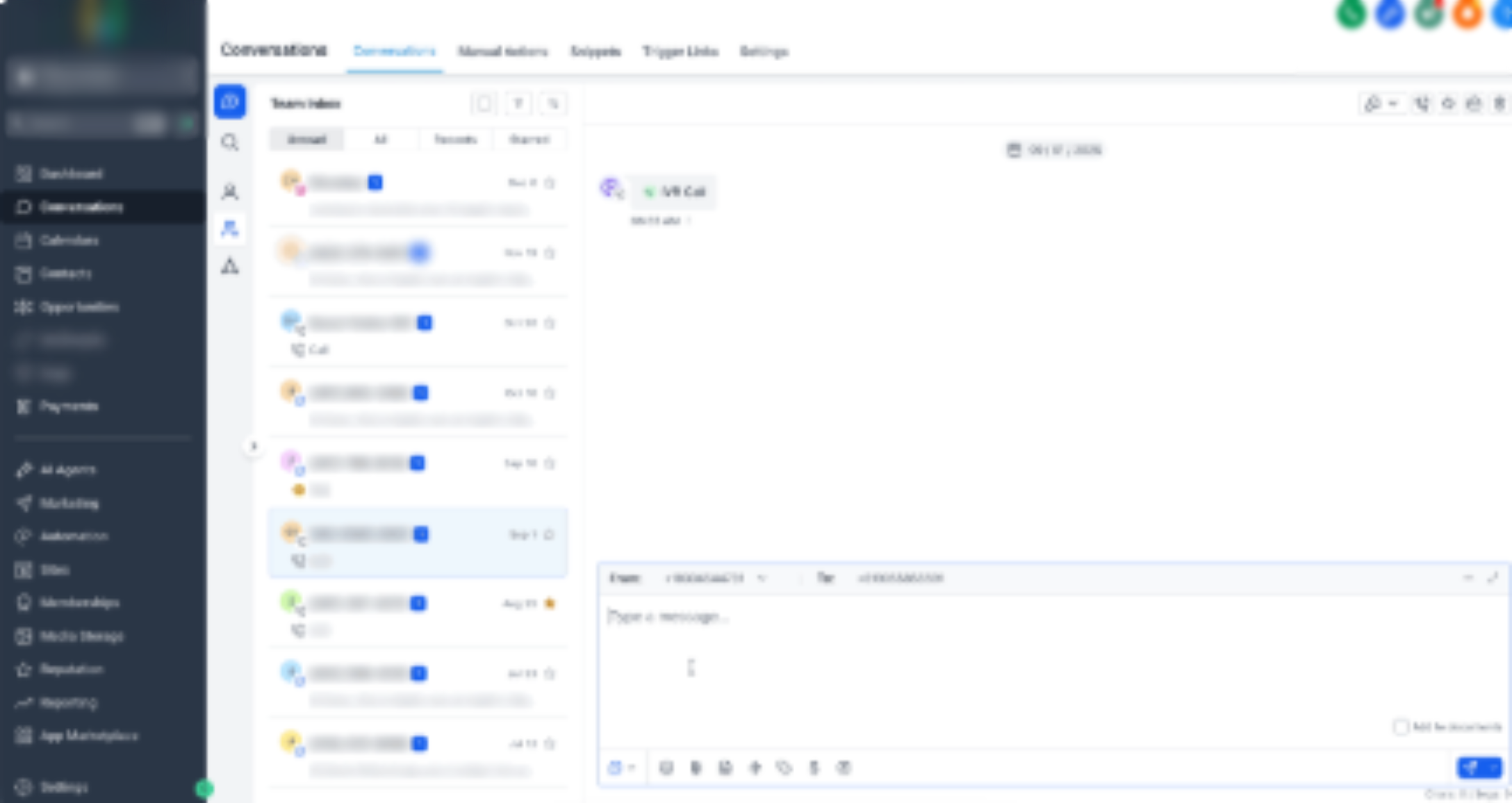Delete conversation using trash icon in header
Image resolution: width=1512 pixels, height=803 pixels.
coord(1499,104)
